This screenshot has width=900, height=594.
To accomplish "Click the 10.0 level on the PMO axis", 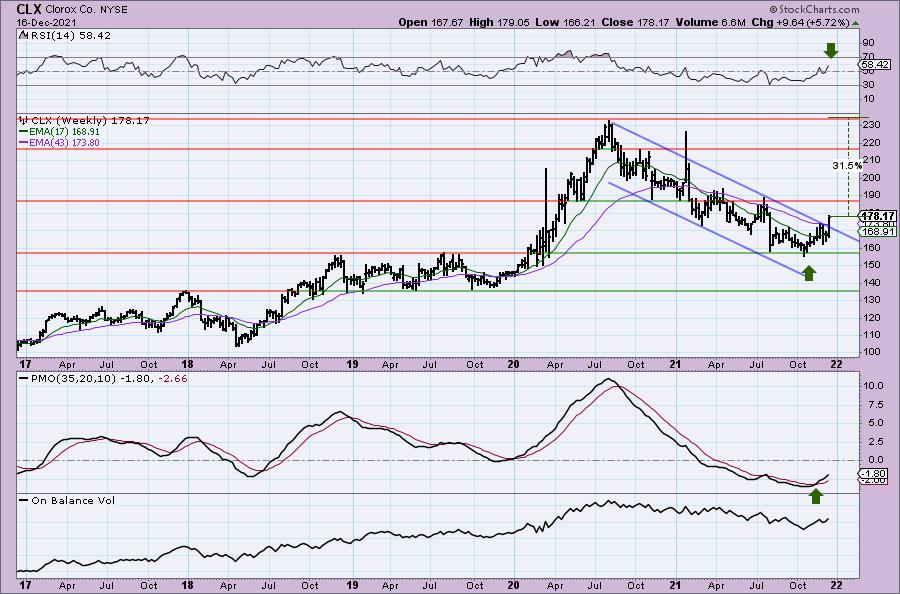I will (872, 386).
